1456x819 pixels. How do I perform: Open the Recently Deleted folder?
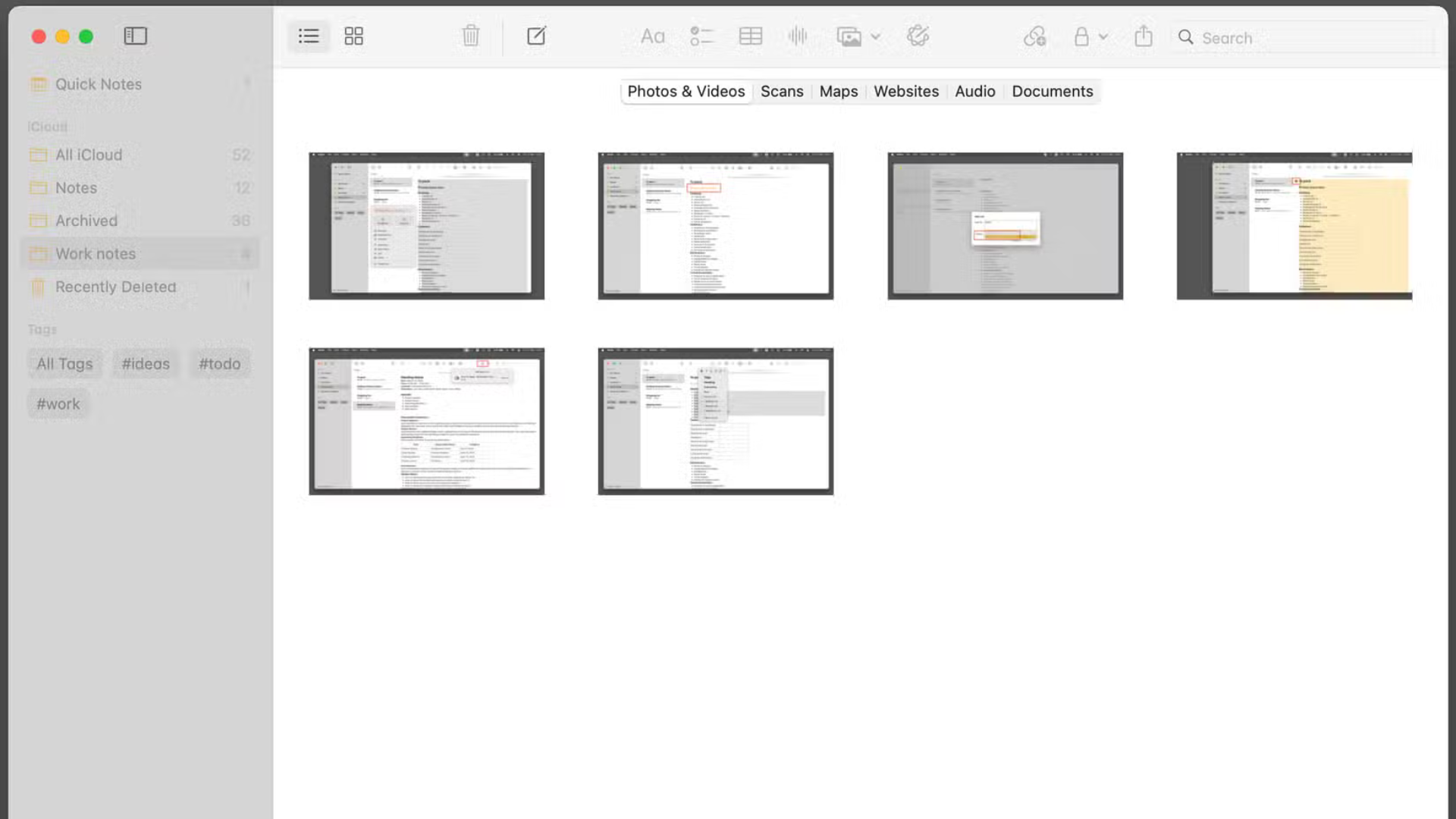[115, 287]
